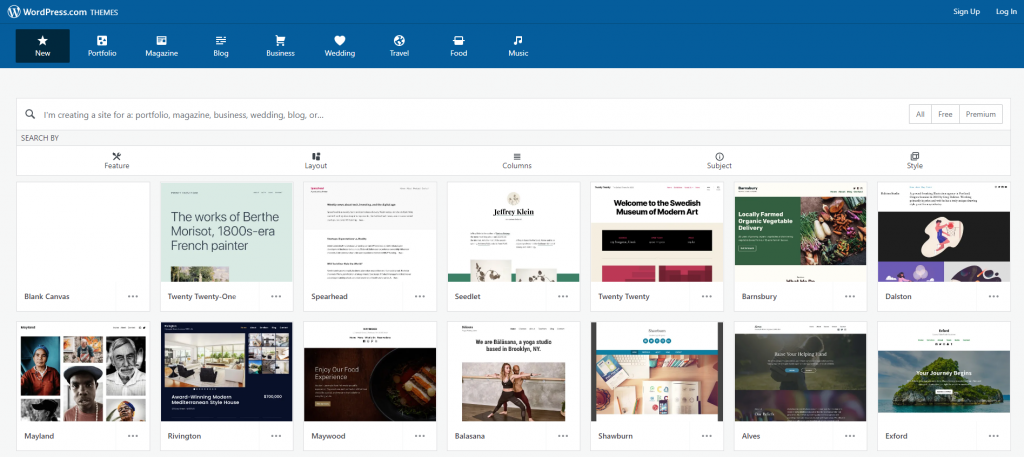The width and height of the screenshot is (1024, 457).
Task: Filter themes by Free
Action: point(945,115)
